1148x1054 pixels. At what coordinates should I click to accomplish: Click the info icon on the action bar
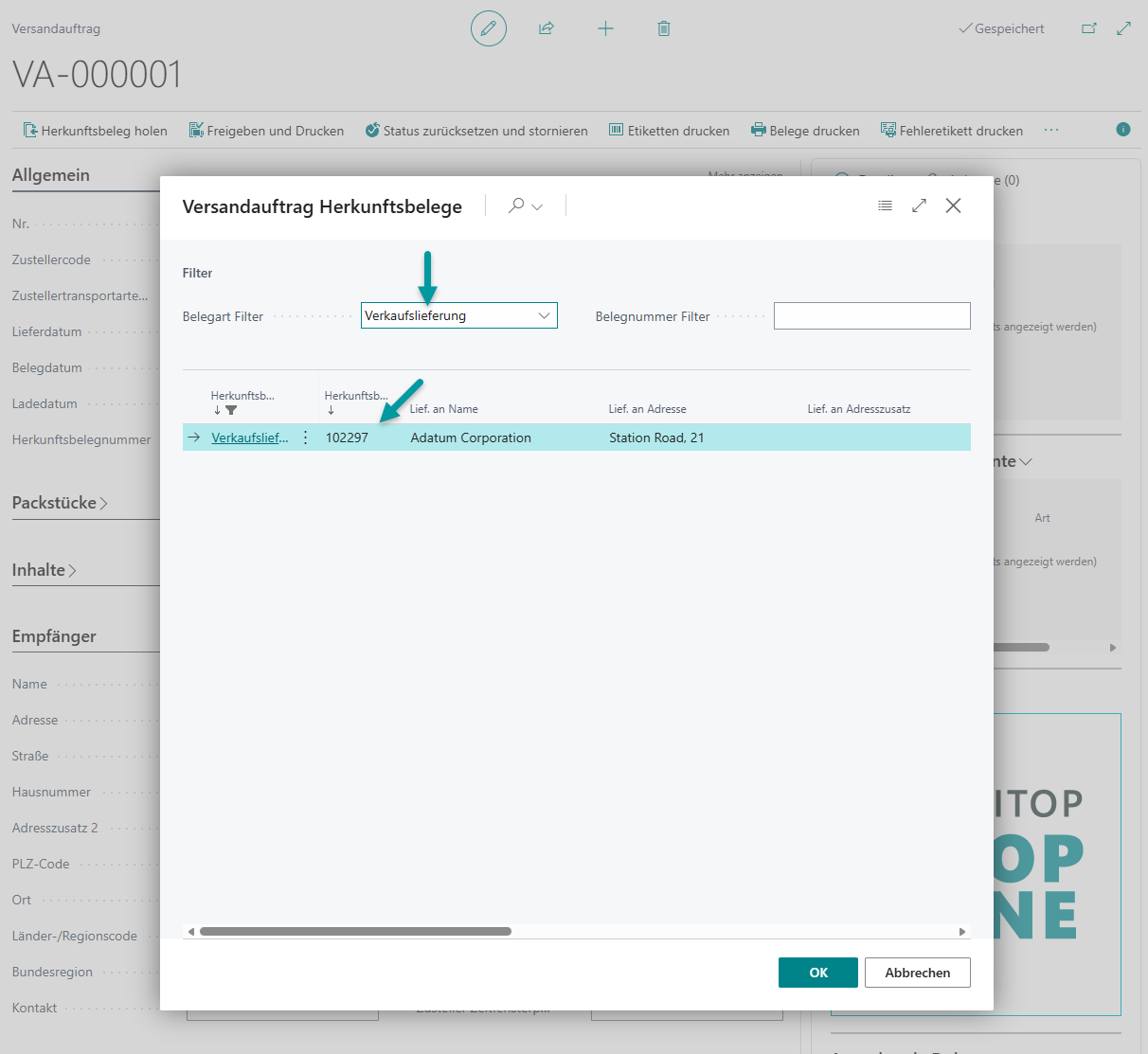pos(1123,130)
